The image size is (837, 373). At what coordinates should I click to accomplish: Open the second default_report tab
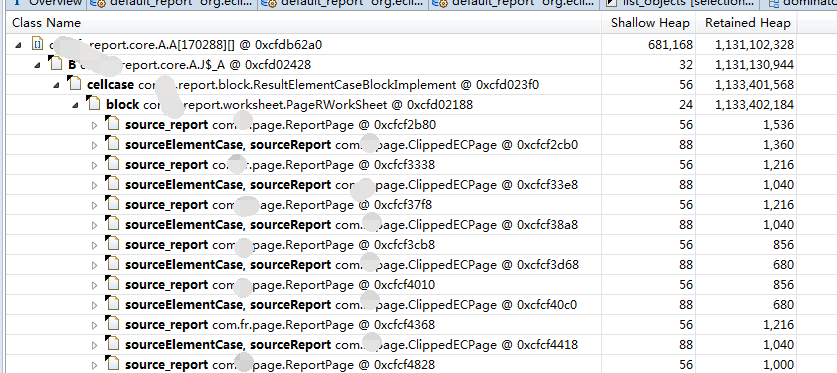pyautogui.click(x=343, y=3)
